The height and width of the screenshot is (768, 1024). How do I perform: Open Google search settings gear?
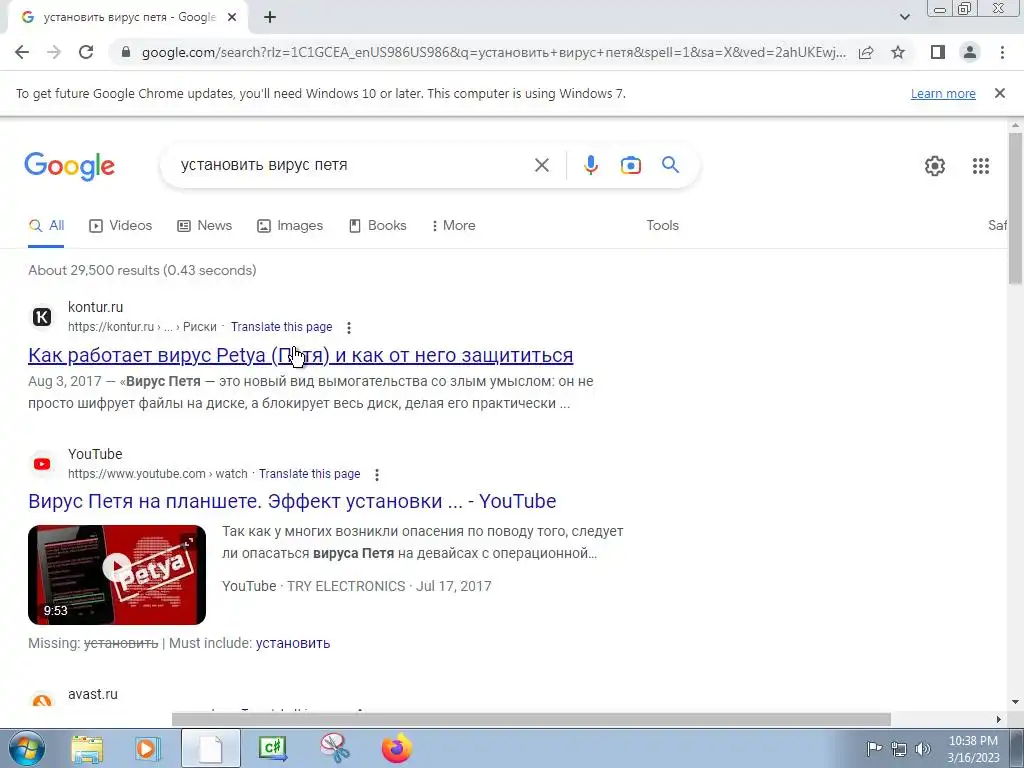pyautogui.click(x=935, y=166)
